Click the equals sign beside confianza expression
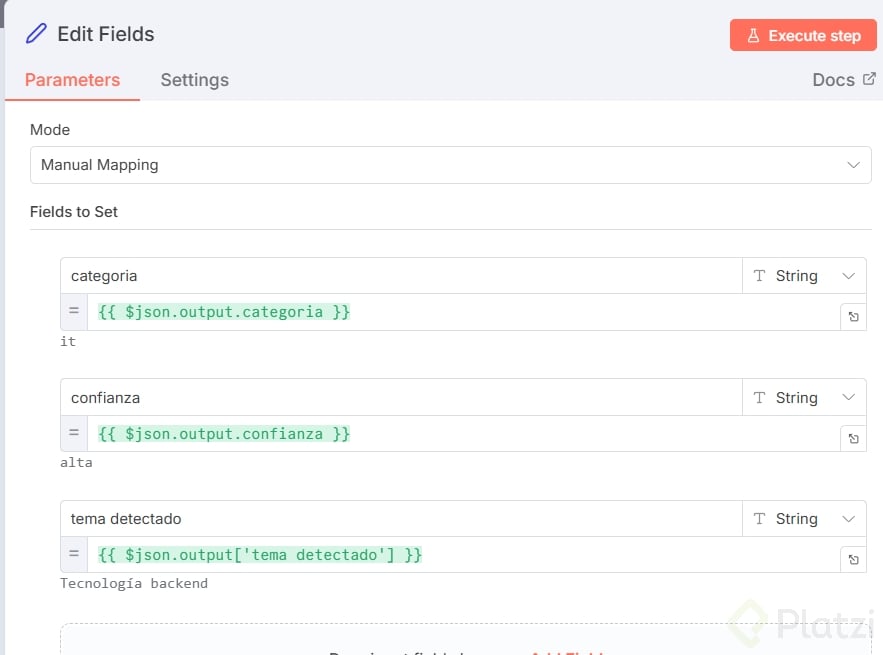The width and height of the screenshot is (883, 655). pos(74,434)
